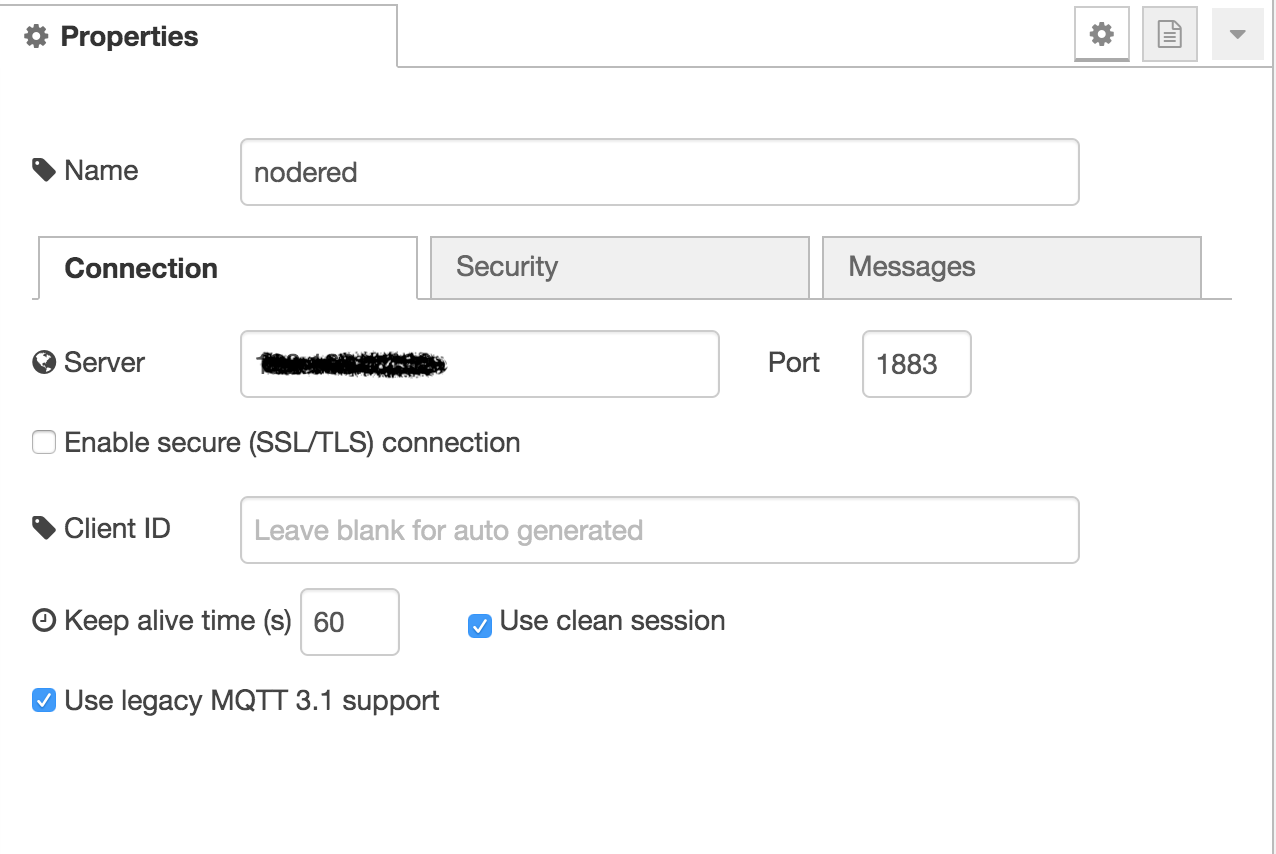Disable the Use clean session option
The height and width of the screenshot is (854, 1276).
tap(480, 626)
